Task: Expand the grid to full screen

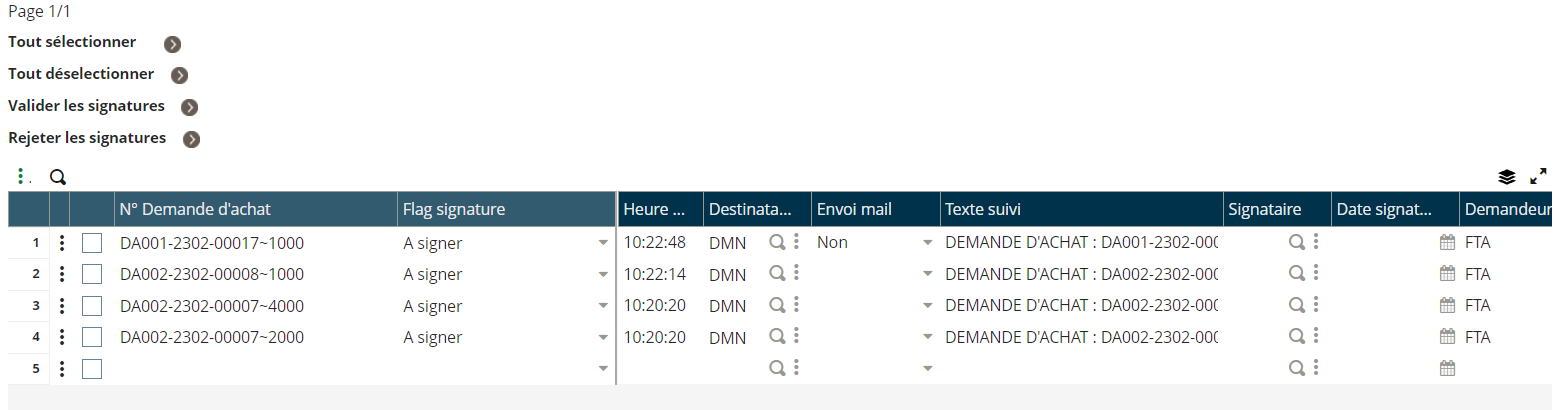Action: coord(1538,177)
